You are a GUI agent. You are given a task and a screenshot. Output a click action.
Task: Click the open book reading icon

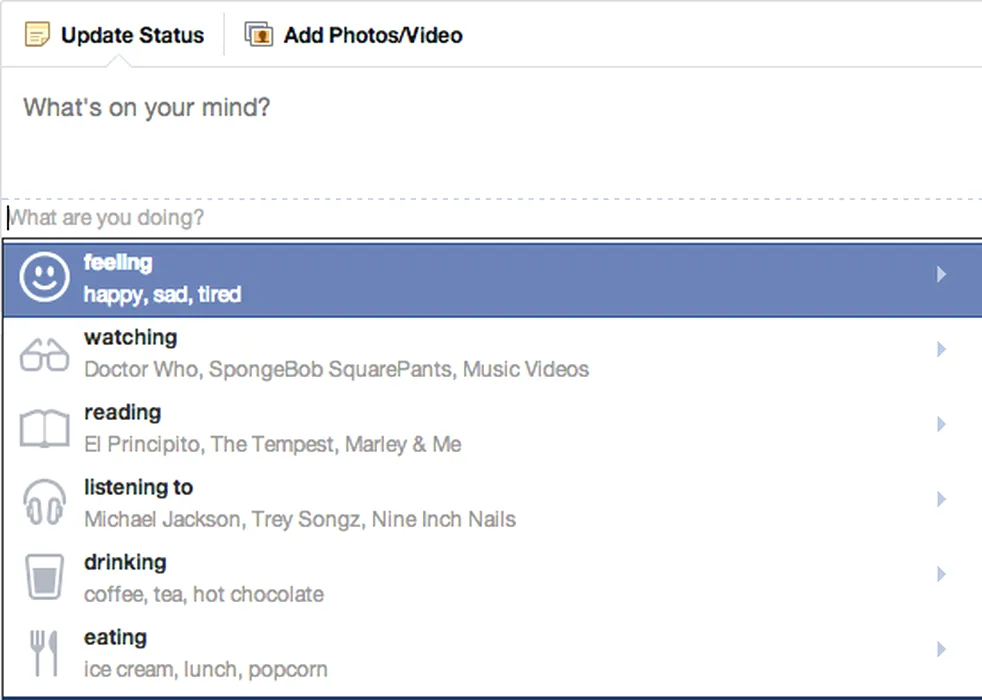click(x=45, y=428)
